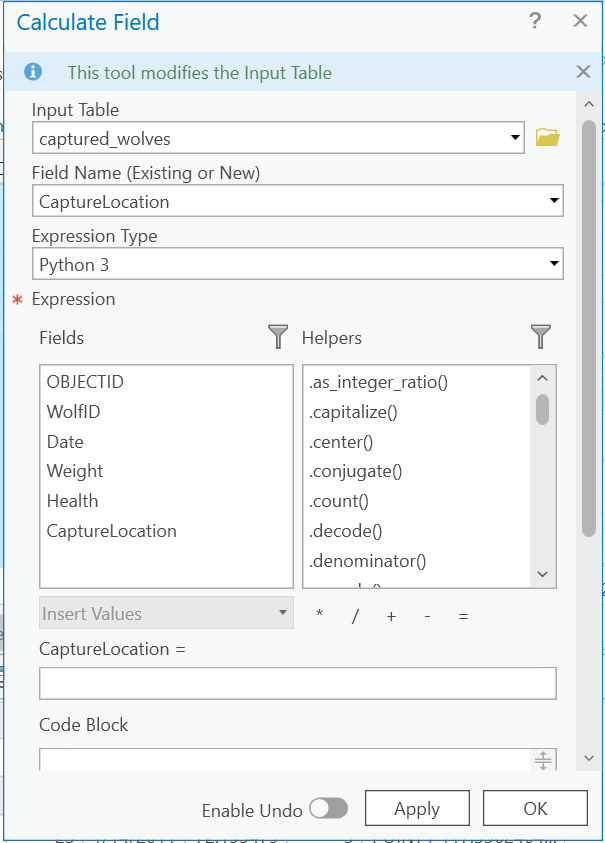
Task: Expand the Input Table dropdown
Action: pos(515,138)
